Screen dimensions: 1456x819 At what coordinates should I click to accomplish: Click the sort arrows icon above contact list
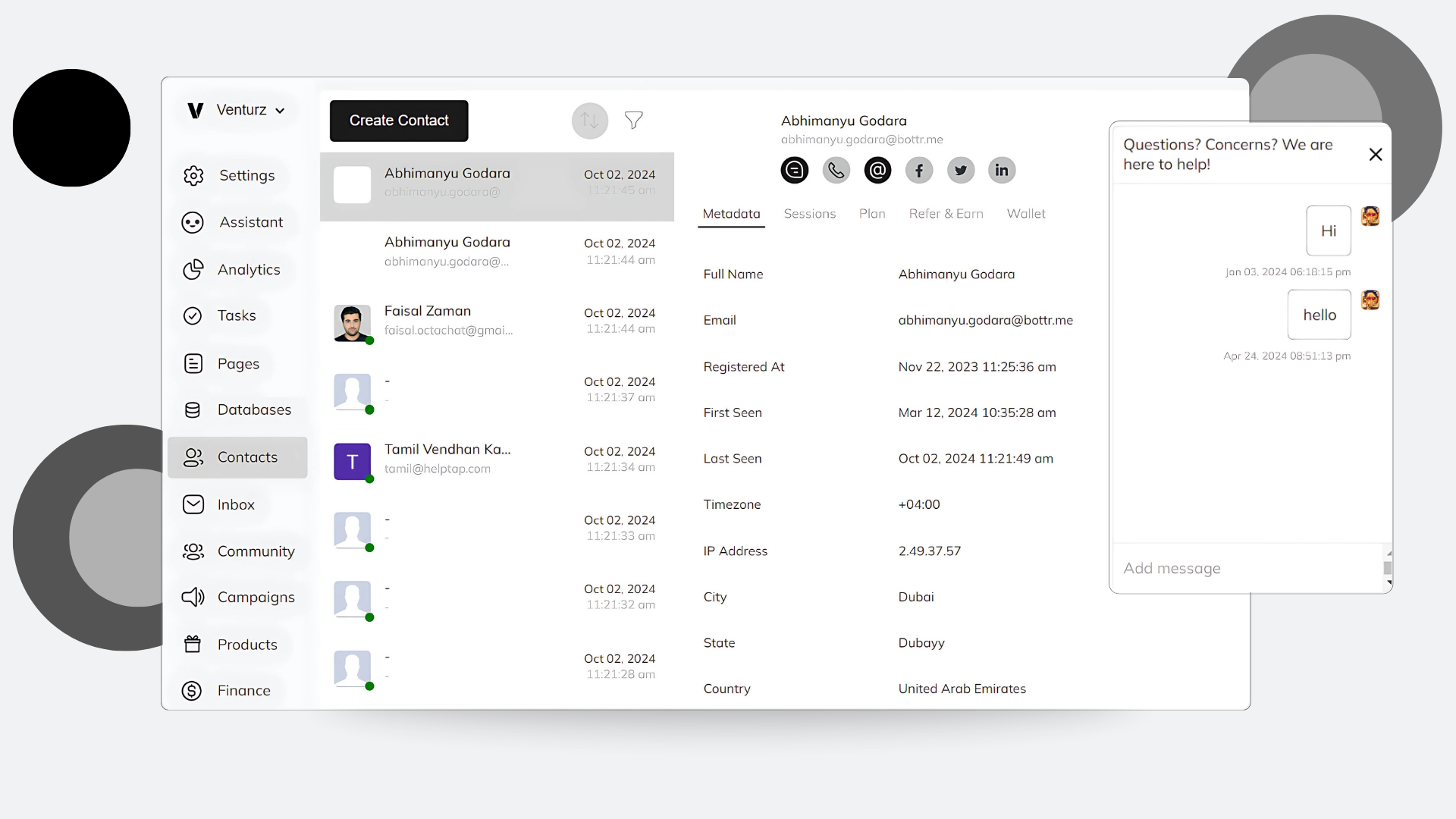click(x=589, y=121)
